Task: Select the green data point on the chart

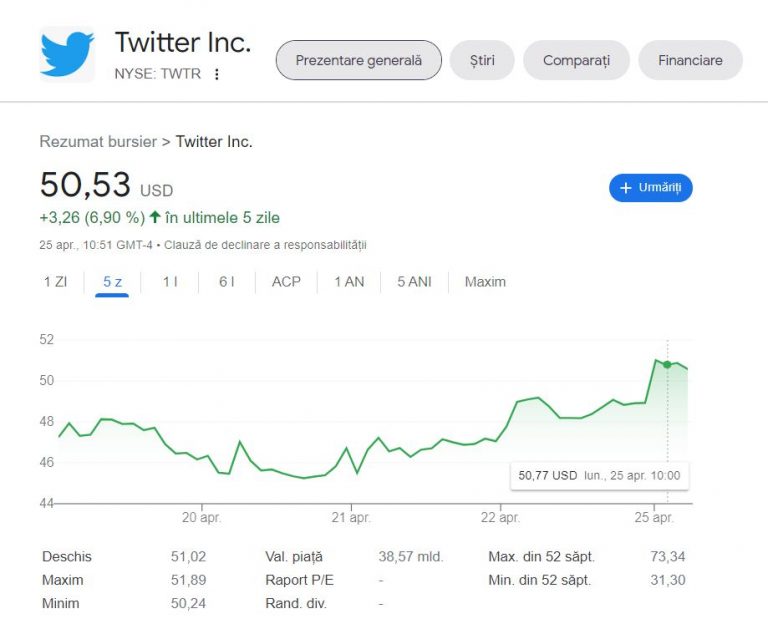Action: (667, 364)
